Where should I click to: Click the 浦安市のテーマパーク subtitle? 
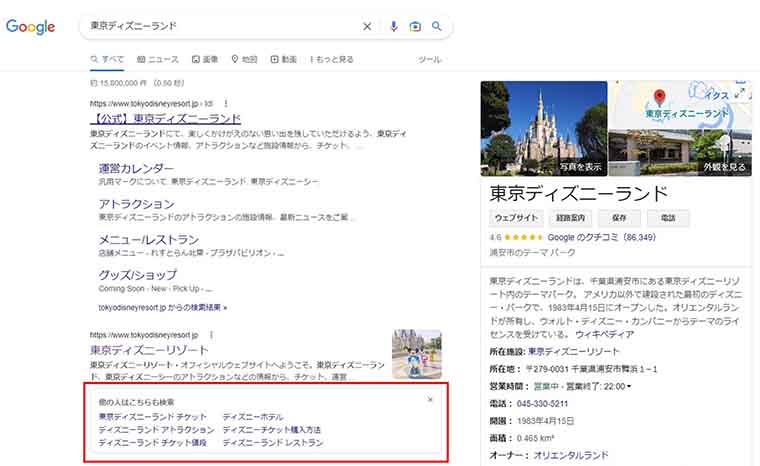532,253
